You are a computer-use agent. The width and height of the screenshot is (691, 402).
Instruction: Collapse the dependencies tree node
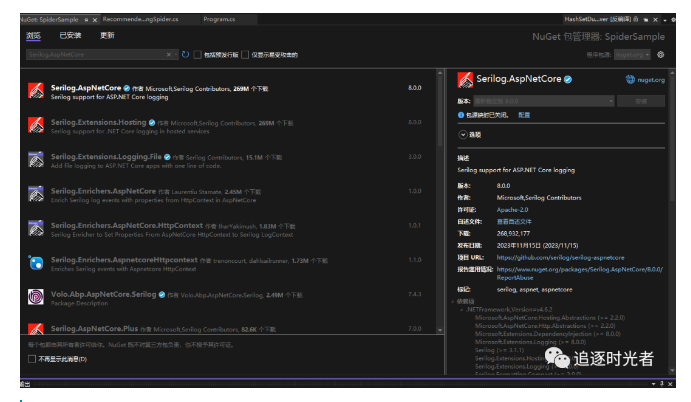(453, 302)
